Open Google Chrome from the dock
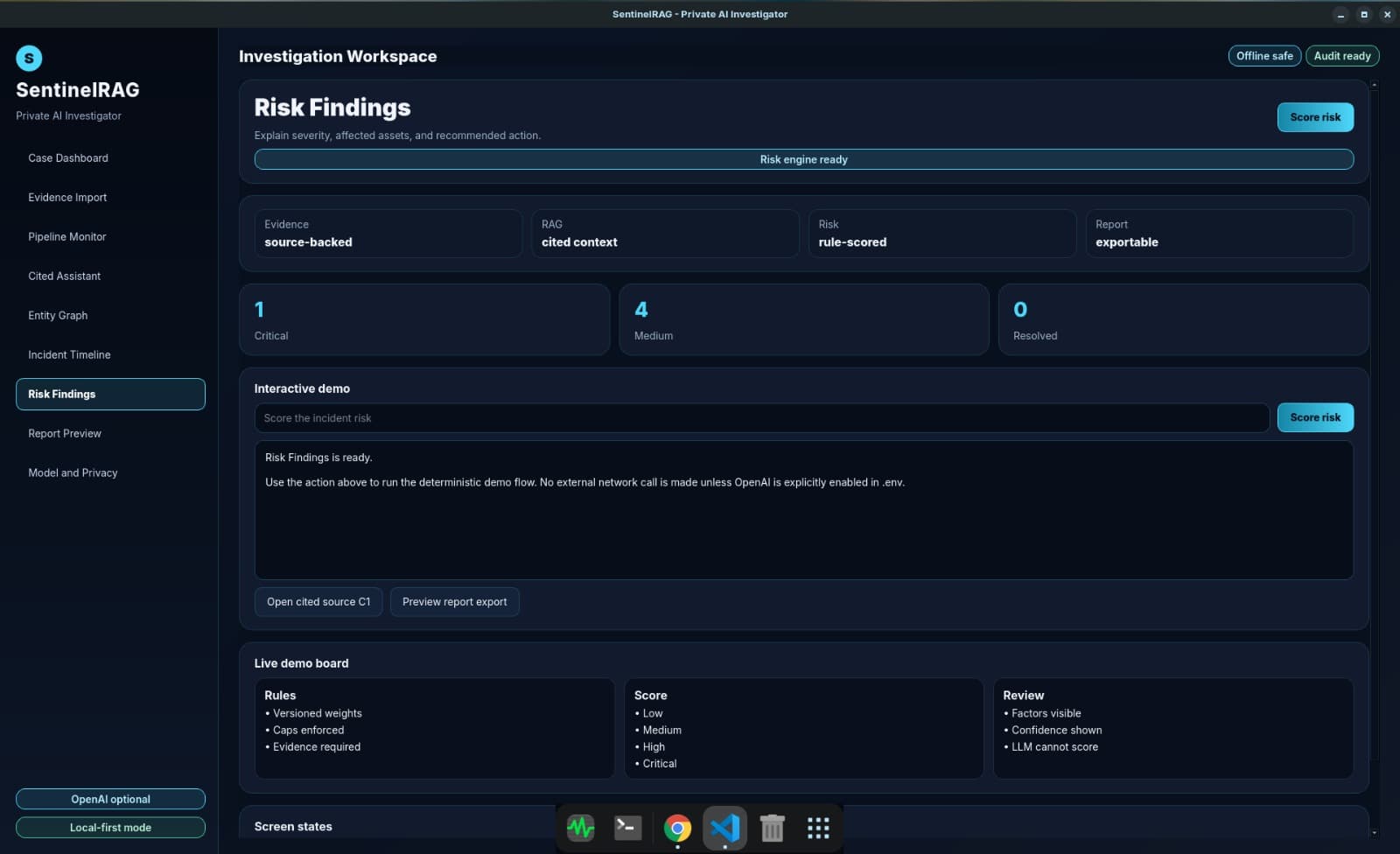 click(677, 828)
